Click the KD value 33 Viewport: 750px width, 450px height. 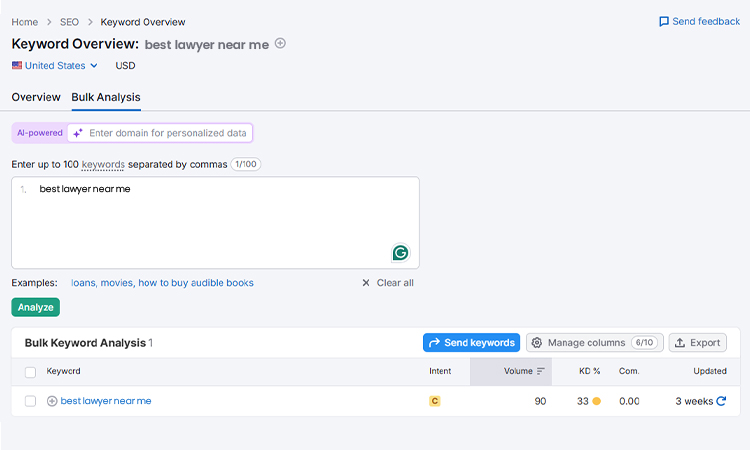(x=583, y=401)
